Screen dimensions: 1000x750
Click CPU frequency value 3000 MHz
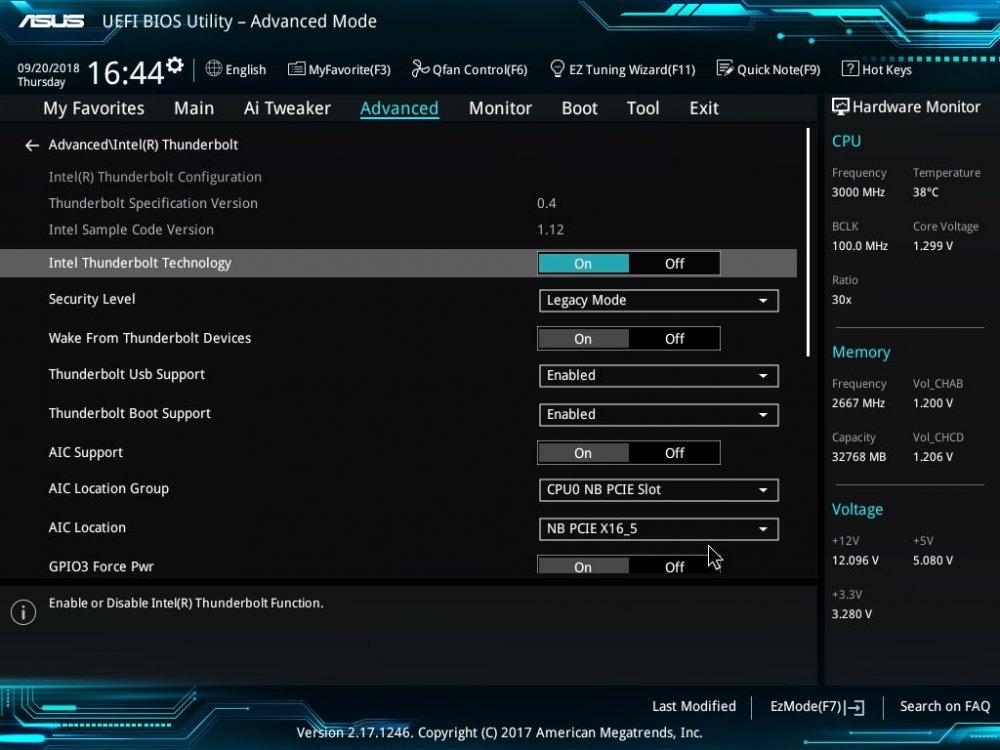(858, 192)
